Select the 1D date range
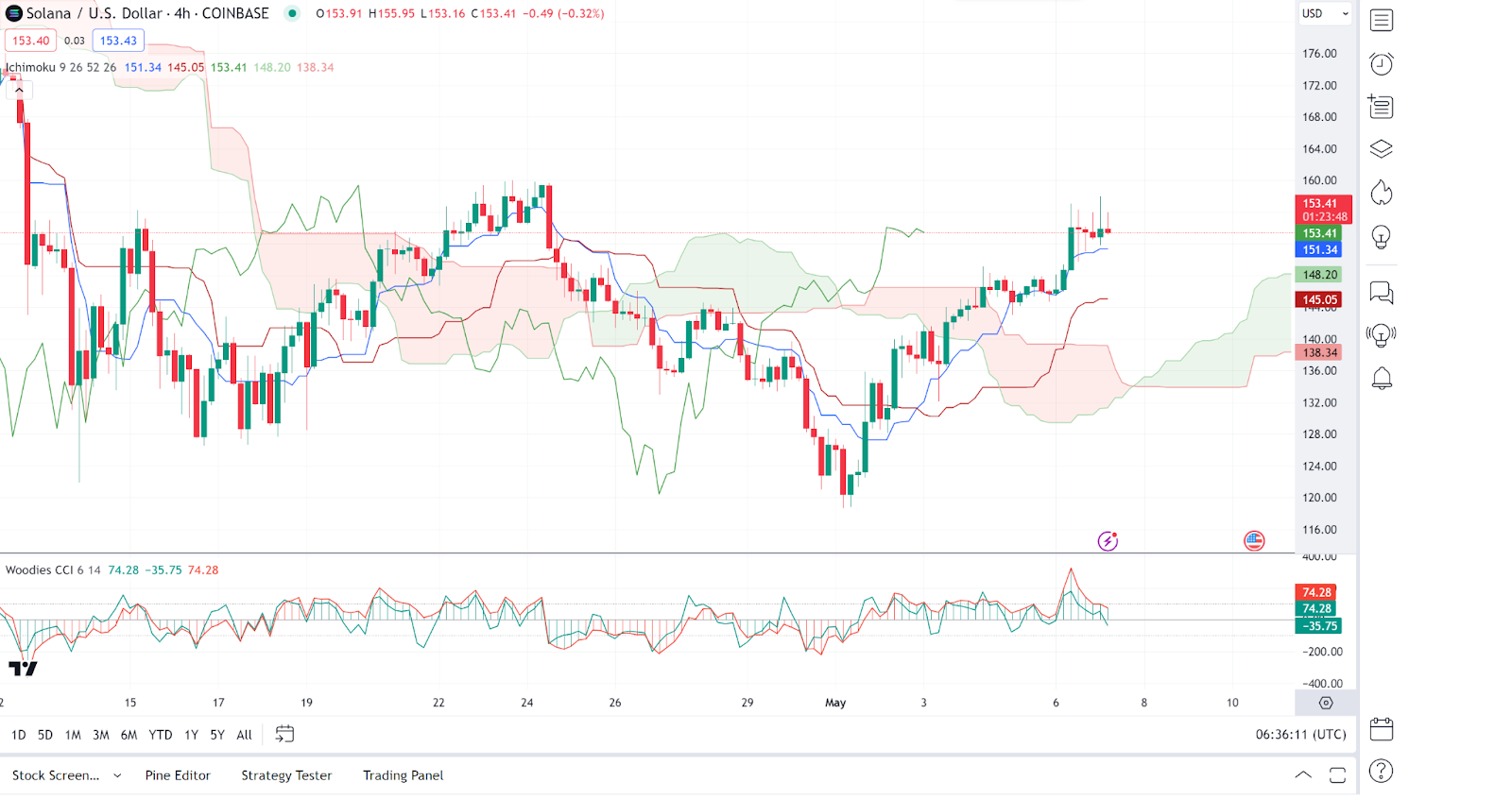The width and height of the screenshot is (1512, 799). pyautogui.click(x=18, y=735)
